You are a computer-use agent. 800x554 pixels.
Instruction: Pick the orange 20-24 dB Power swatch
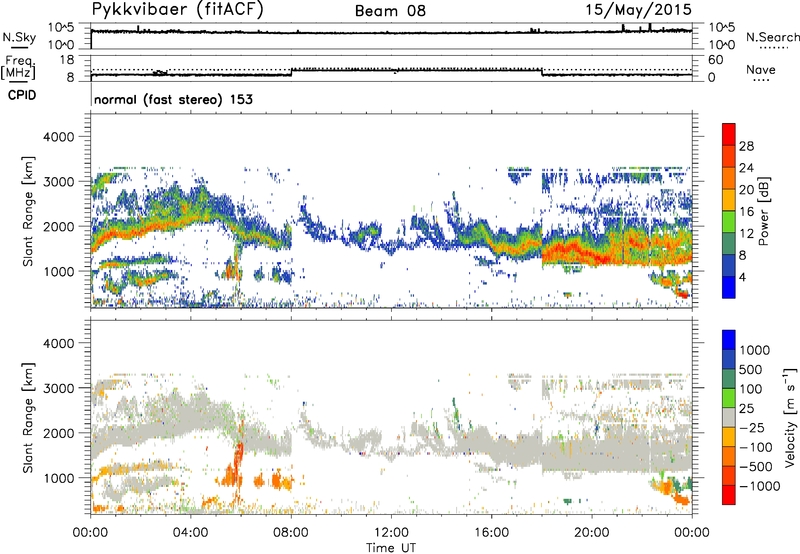pos(729,178)
